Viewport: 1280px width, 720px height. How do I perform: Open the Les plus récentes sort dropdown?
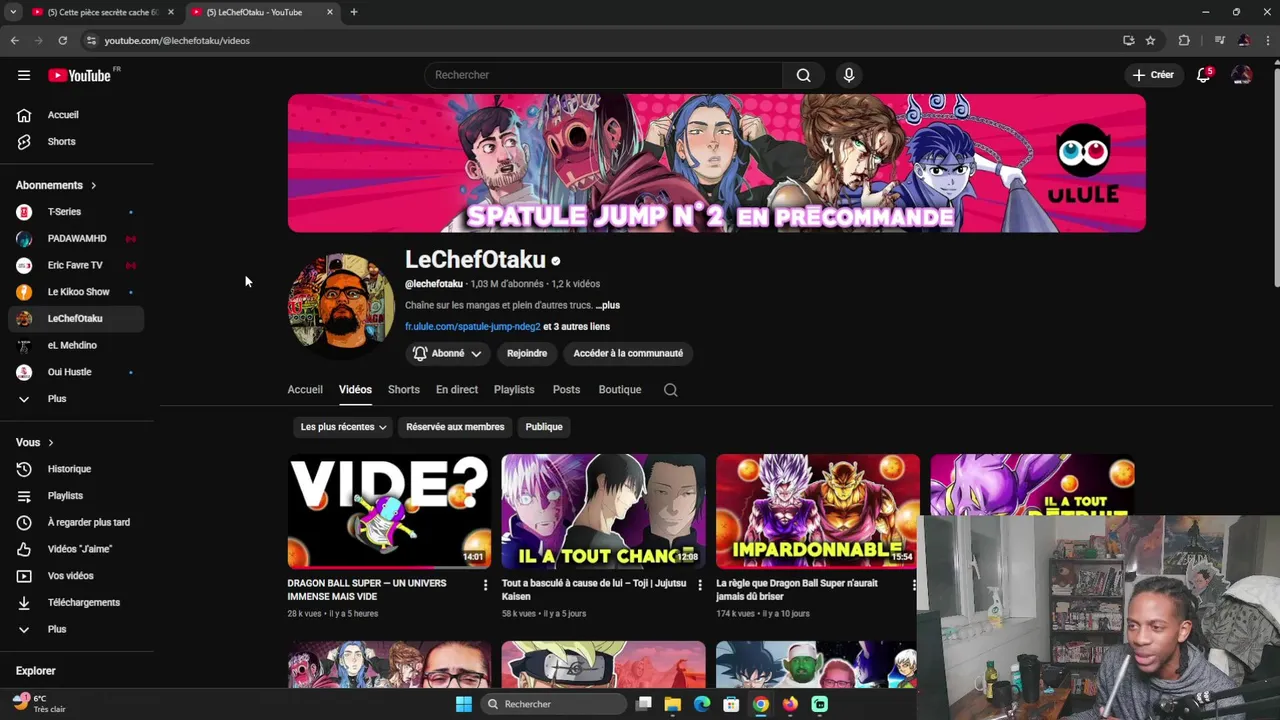pyautogui.click(x=343, y=427)
